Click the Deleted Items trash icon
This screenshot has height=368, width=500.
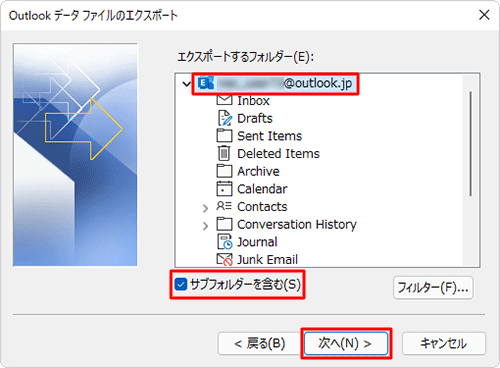(224, 153)
